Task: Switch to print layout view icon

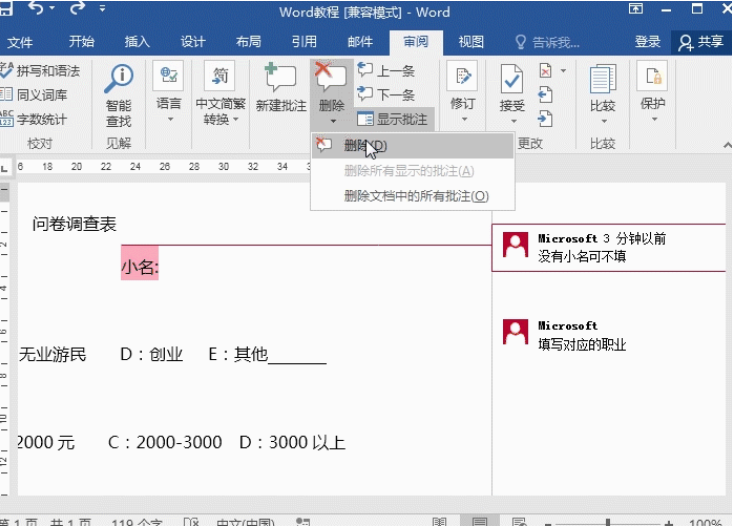Action: (479, 523)
